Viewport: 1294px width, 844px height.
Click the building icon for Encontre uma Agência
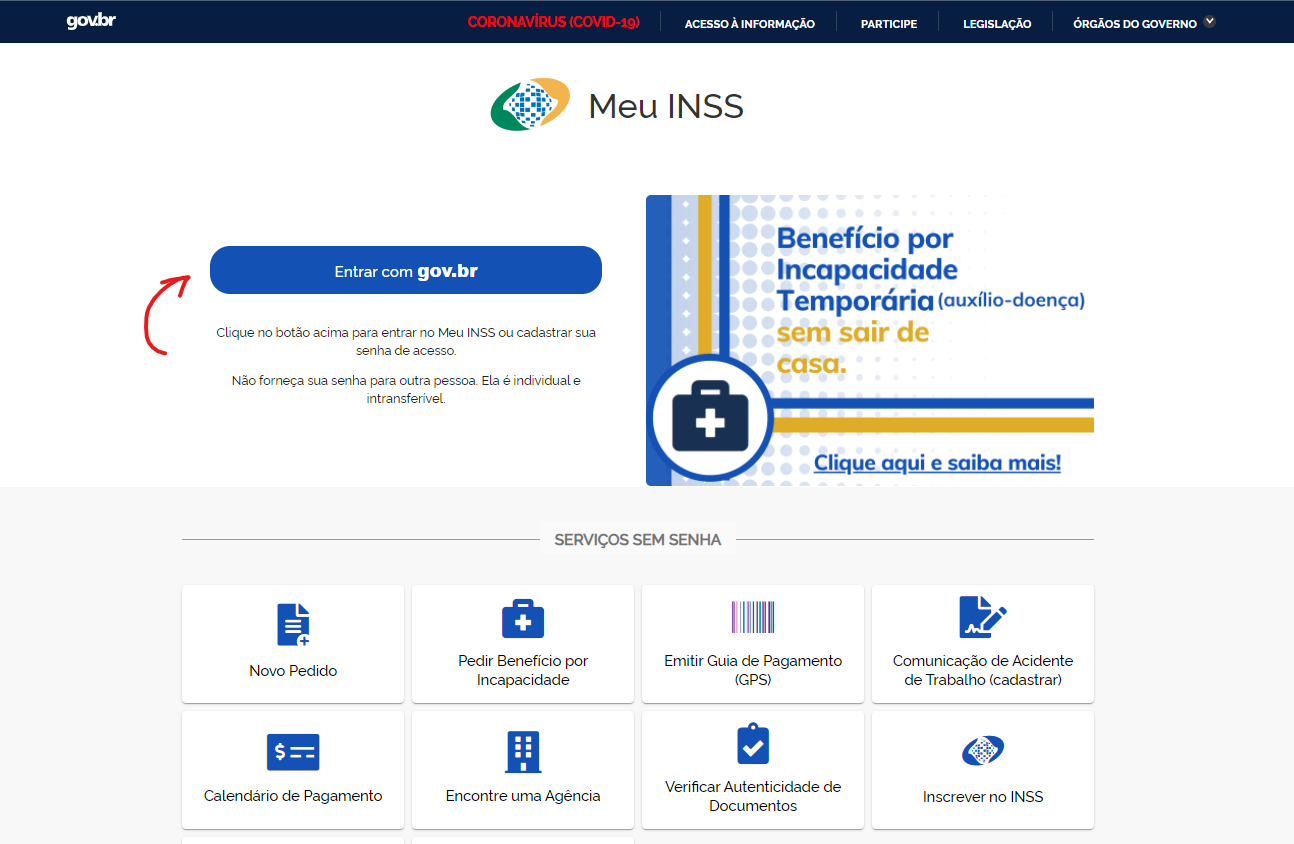pyautogui.click(x=523, y=752)
